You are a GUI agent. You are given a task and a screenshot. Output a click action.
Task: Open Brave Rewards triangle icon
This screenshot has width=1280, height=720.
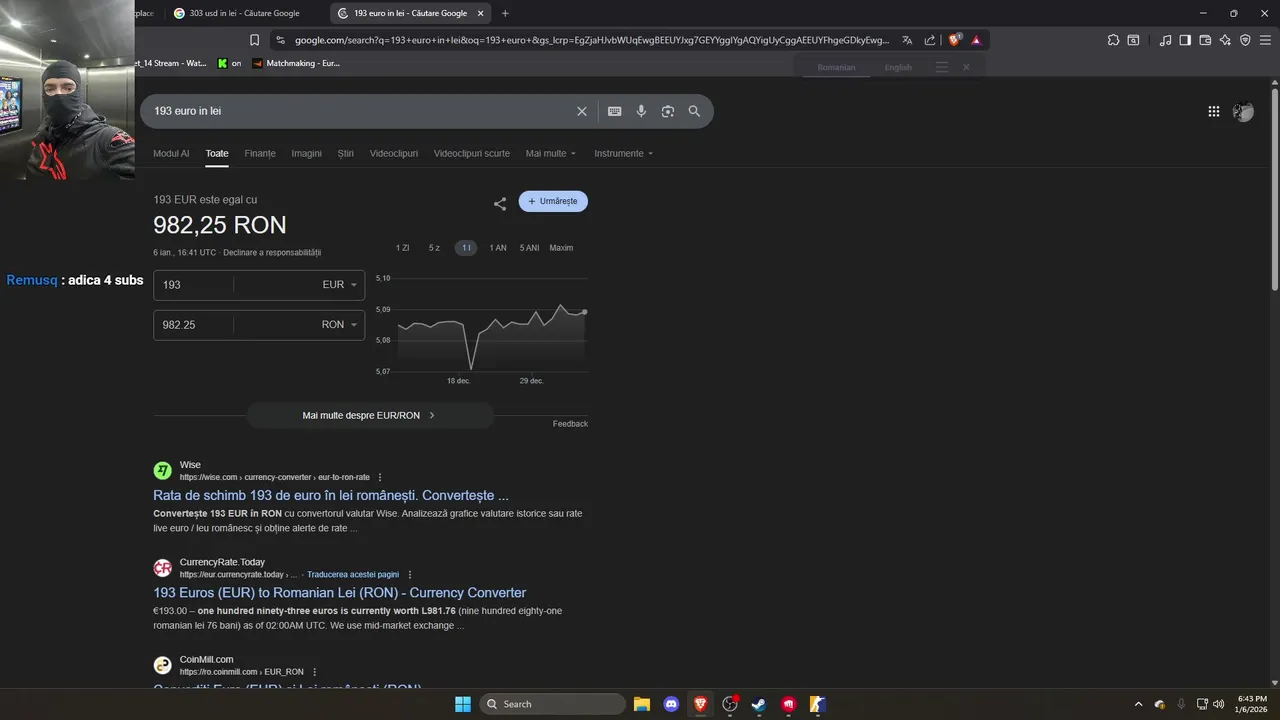click(x=976, y=40)
